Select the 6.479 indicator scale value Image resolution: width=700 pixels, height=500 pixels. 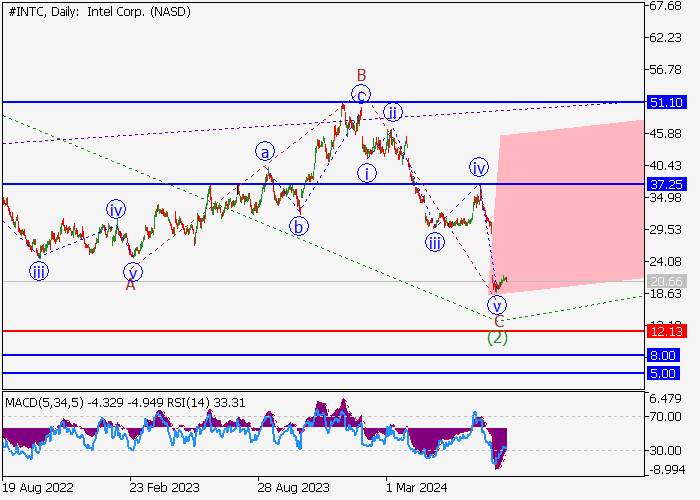click(x=666, y=399)
